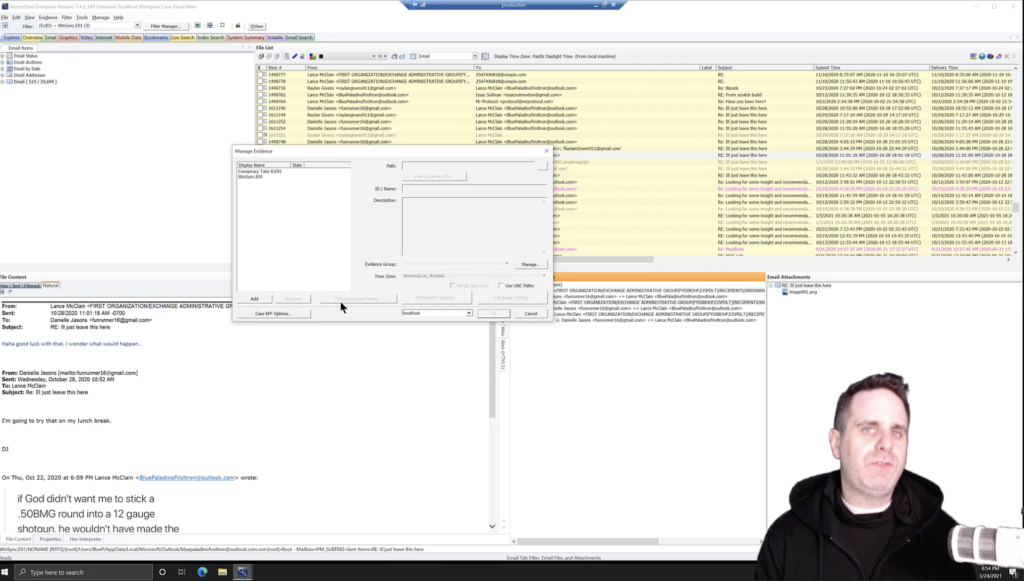This screenshot has width=1024, height=581.
Task: Select the image001.png attachment icon
Action: [x=785, y=292]
